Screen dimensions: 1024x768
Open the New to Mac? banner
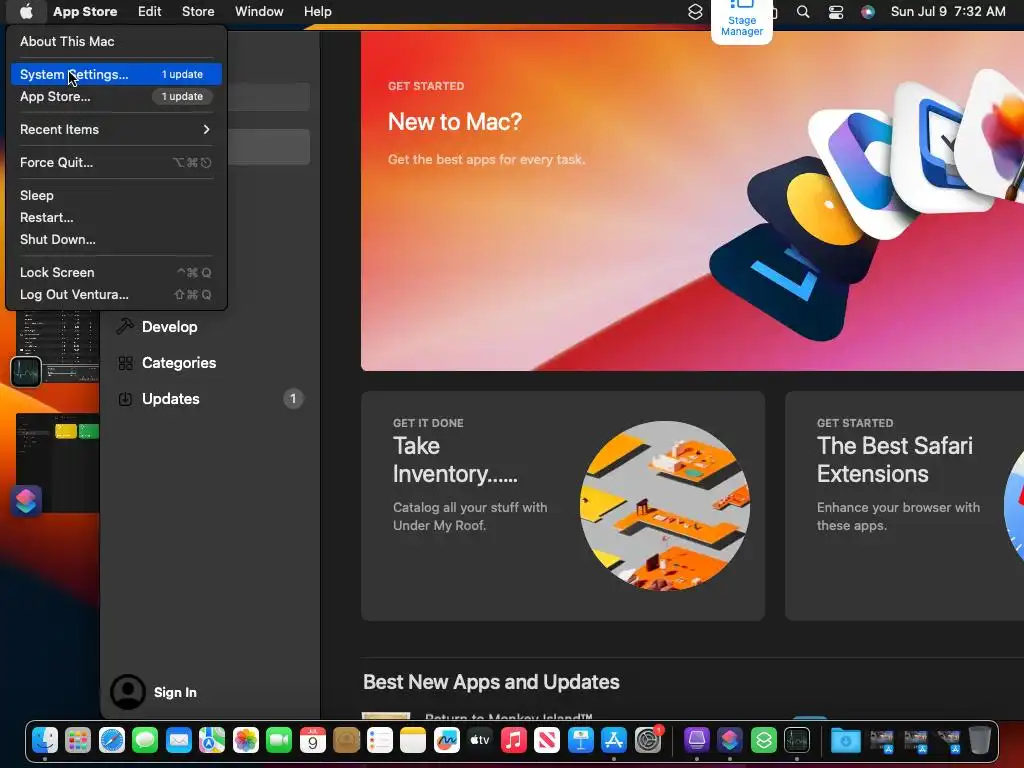(692, 201)
